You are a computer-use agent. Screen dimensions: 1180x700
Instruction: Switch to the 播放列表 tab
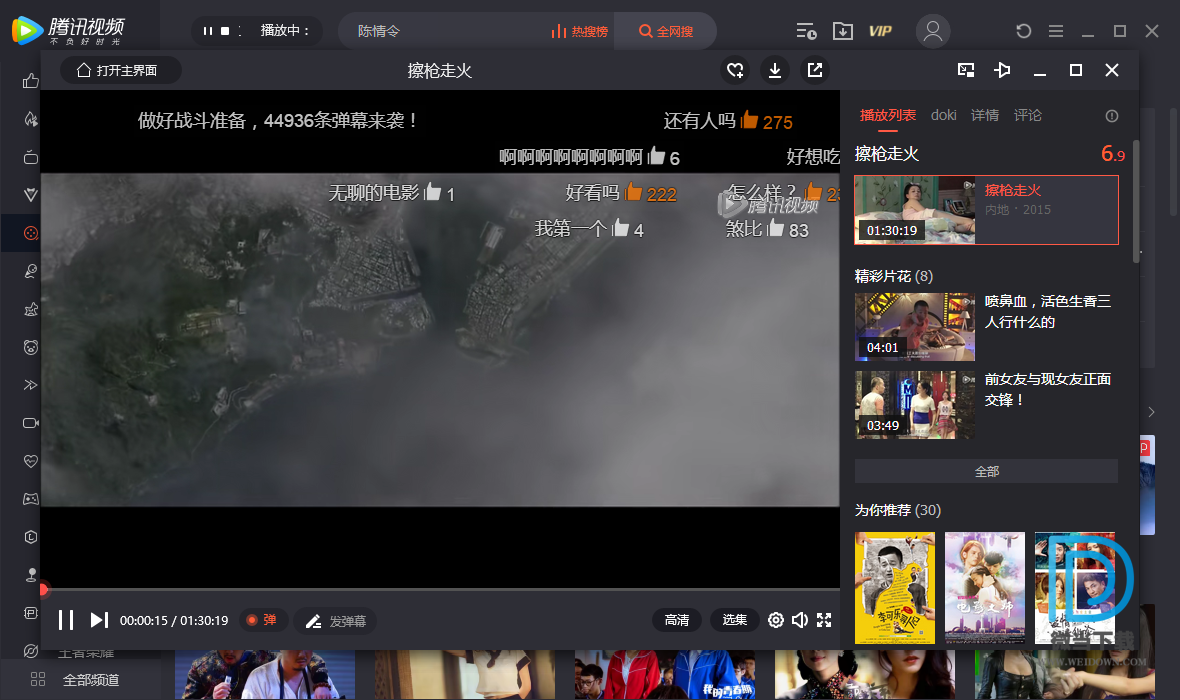(888, 115)
